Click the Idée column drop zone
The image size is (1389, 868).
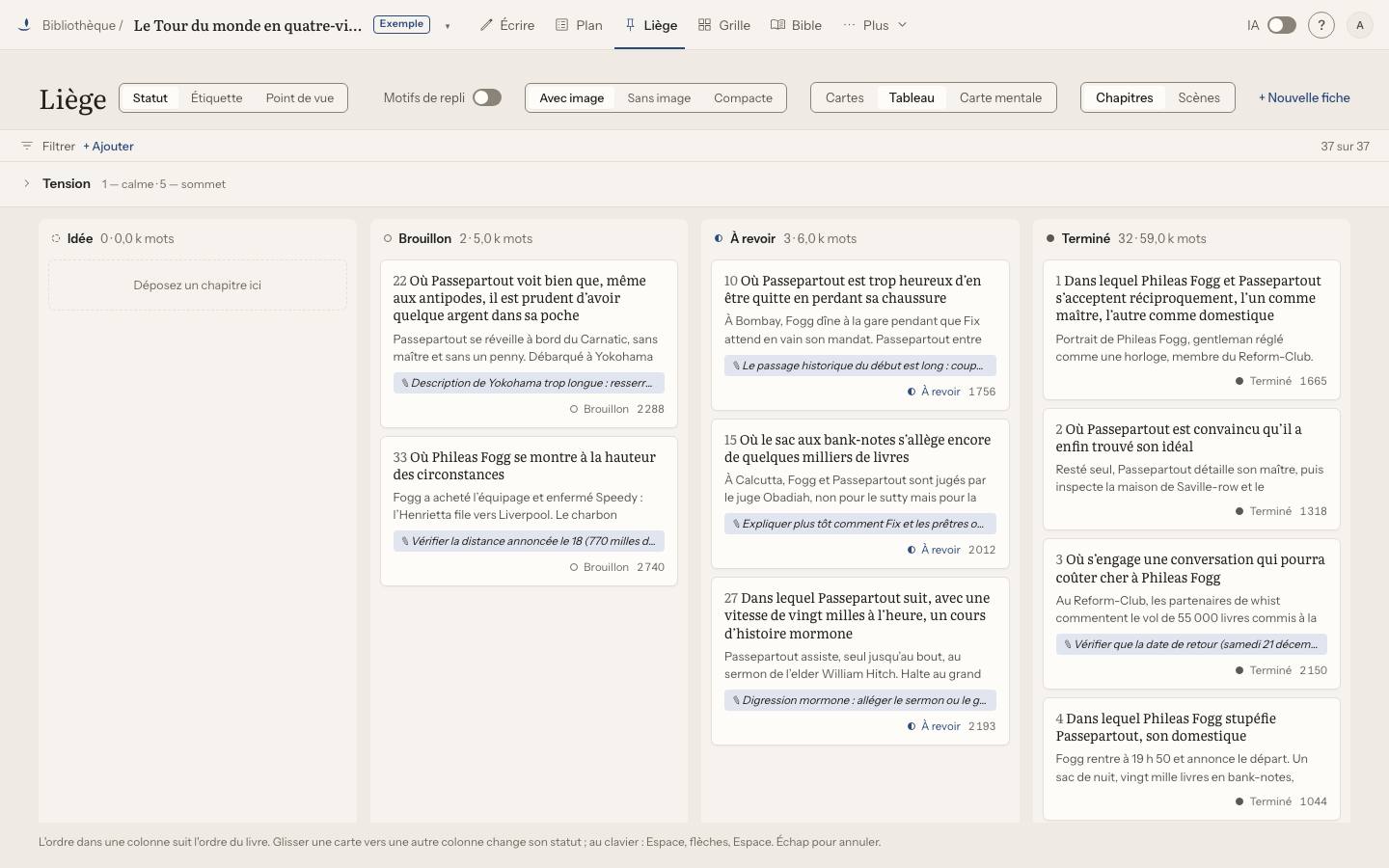198,285
